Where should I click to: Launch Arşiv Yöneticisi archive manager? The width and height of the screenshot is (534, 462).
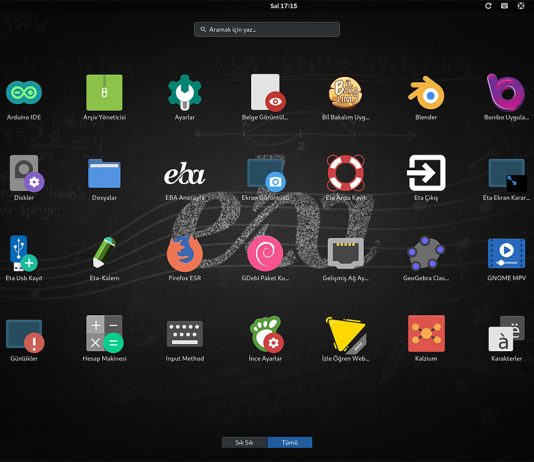click(104, 92)
